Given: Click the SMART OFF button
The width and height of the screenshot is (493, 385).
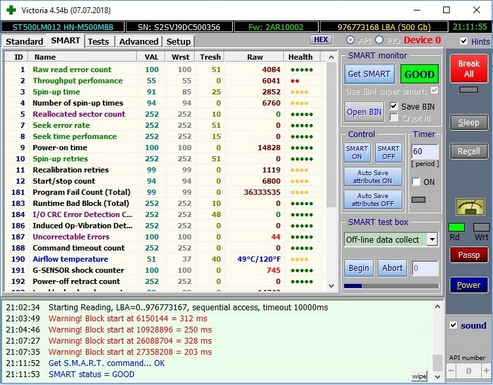Looking at the screenshot, I should coord(388,152).
